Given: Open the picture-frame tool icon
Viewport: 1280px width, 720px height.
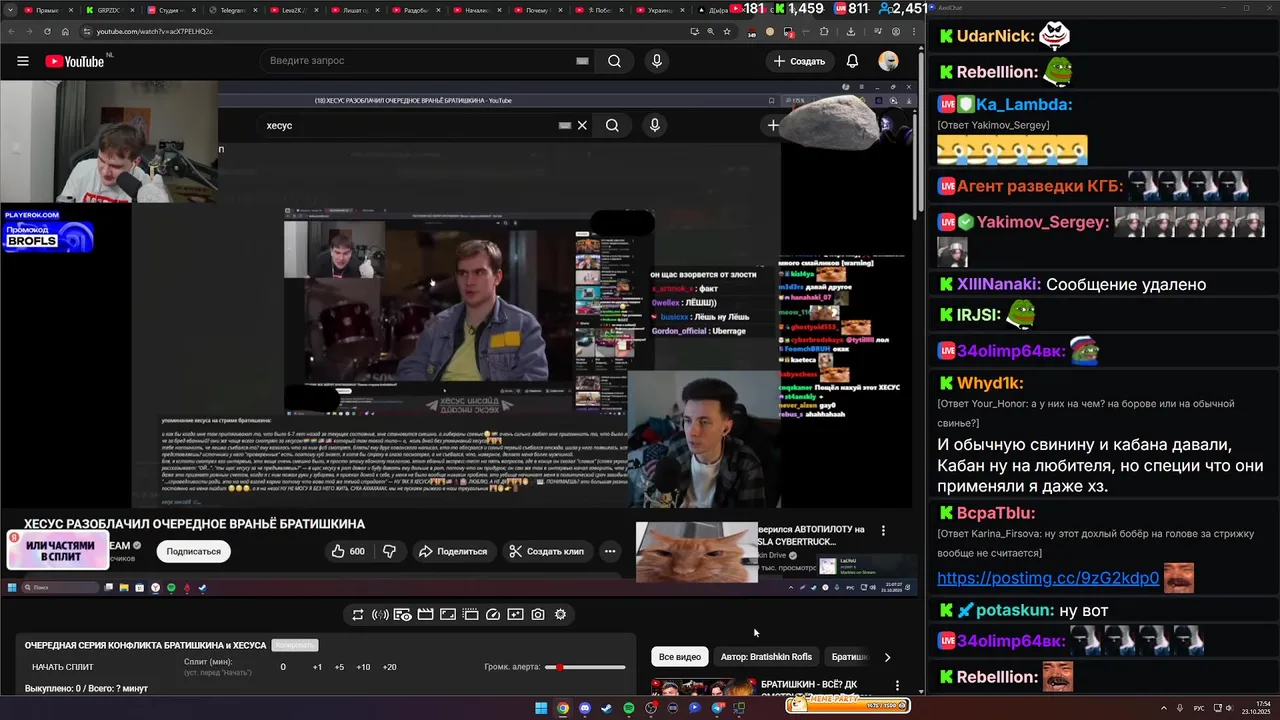Looking at the screenshot, I should click(x=515, y=614).
